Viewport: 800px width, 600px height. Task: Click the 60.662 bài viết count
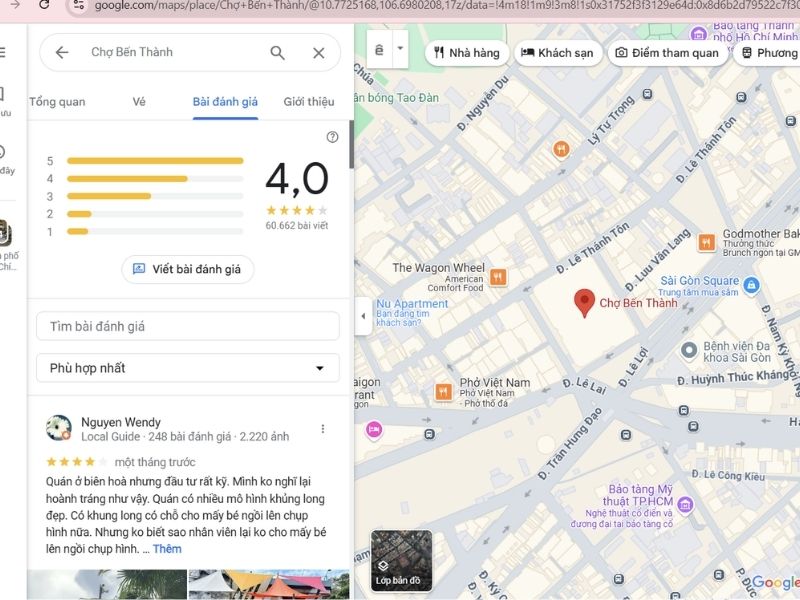click(296, 226)
